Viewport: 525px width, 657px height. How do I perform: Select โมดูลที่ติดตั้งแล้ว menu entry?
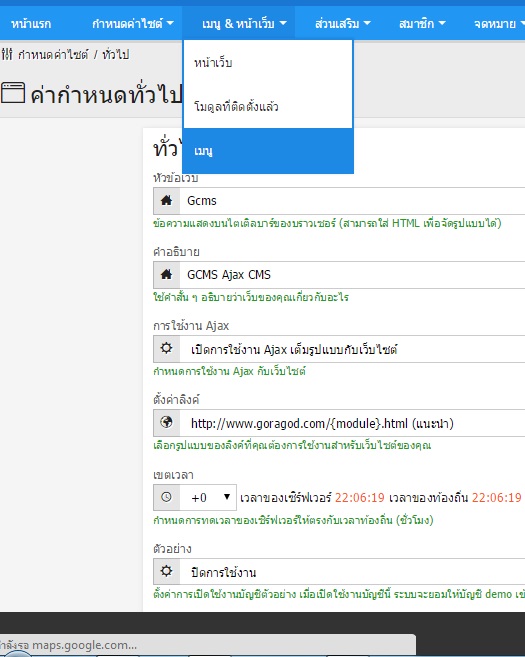[268, 106]
